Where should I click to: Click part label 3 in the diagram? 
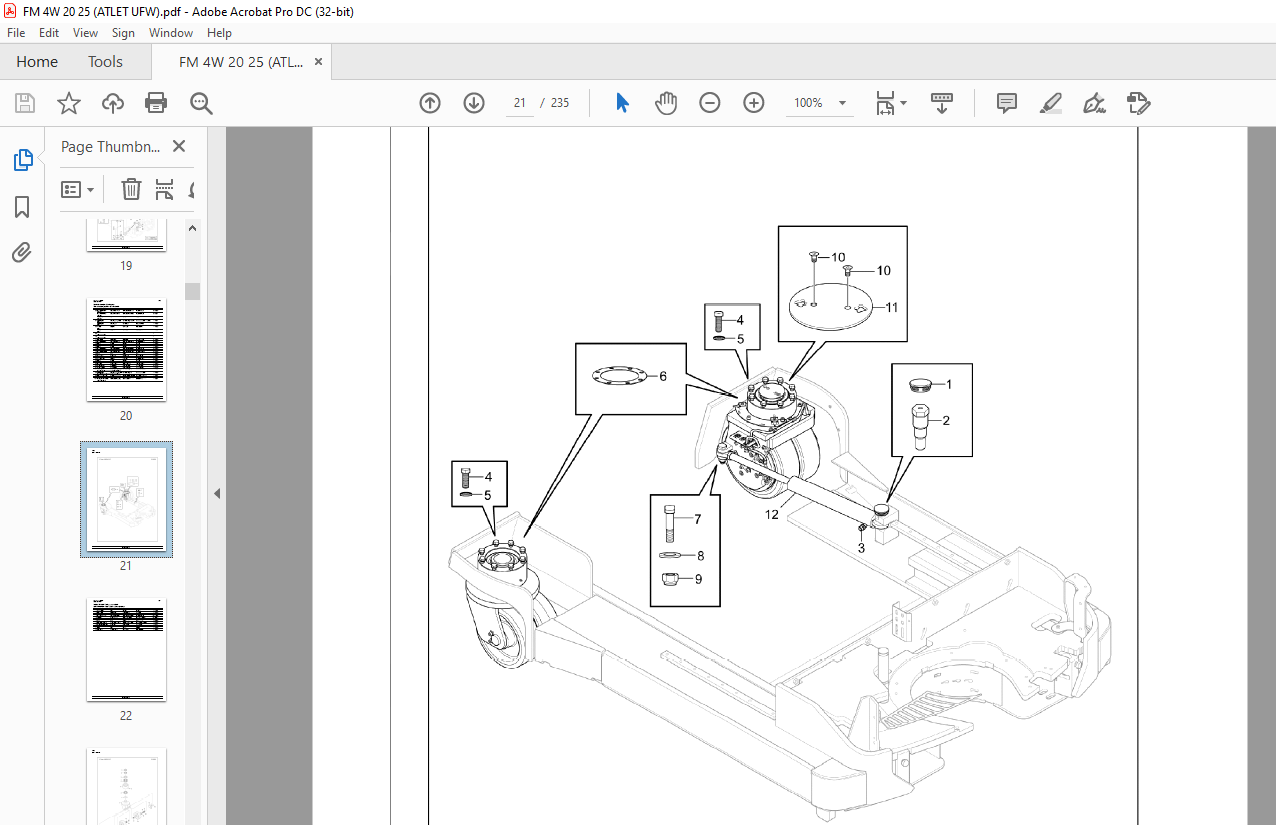point(861,547)
